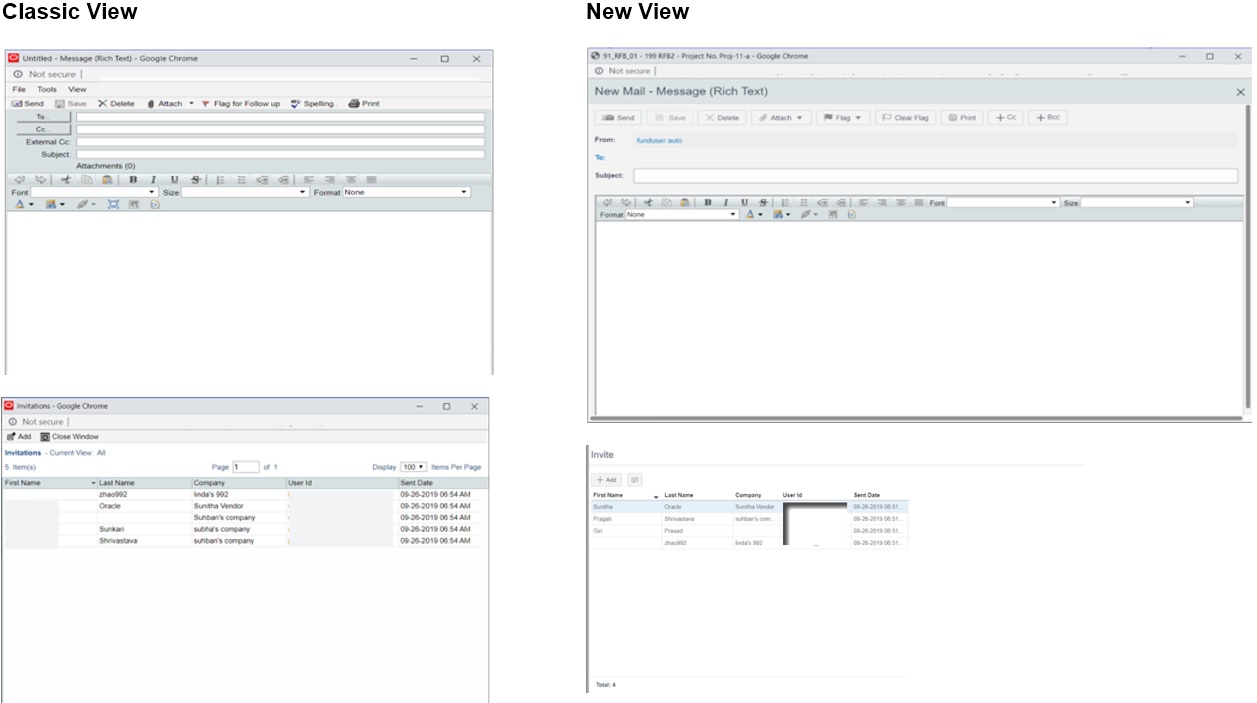Screen dimensions: 1257x703
Task: Sort by Sent Date in classic Invitations
Action: pos(416,483)
